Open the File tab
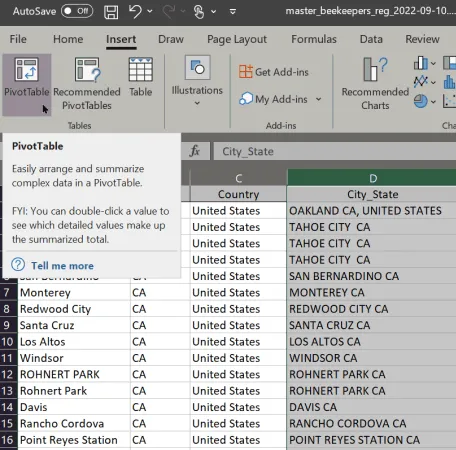 [x=18, y=39]
